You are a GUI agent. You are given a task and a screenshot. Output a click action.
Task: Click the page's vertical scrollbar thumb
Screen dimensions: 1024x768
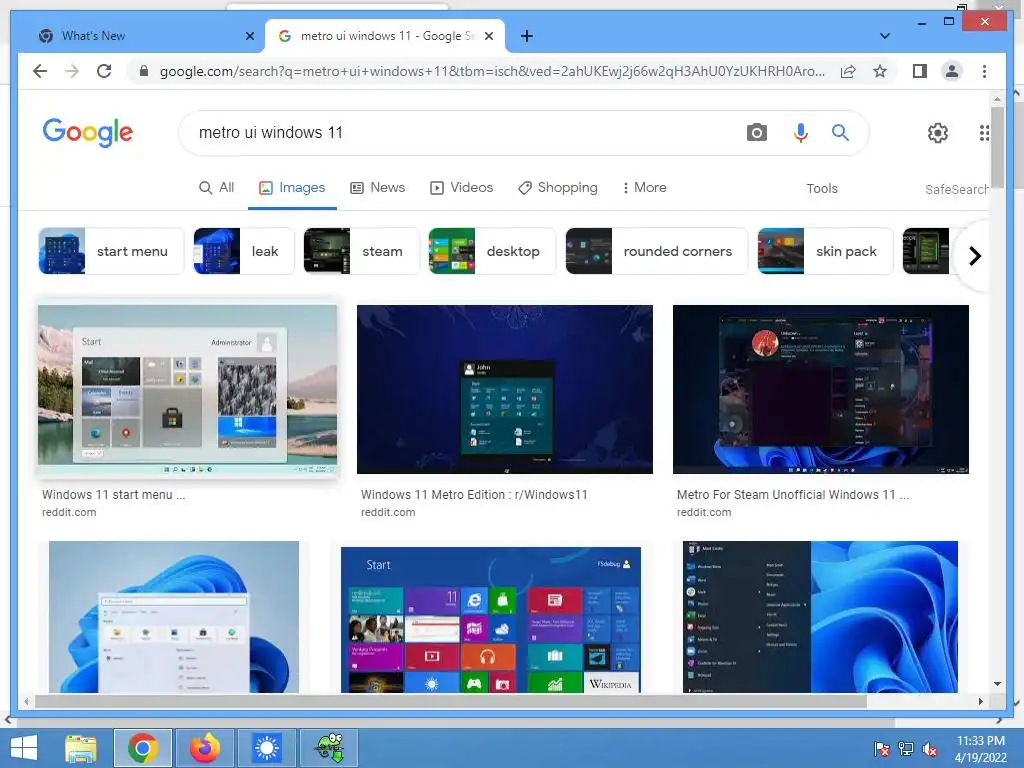pos(997,147)
